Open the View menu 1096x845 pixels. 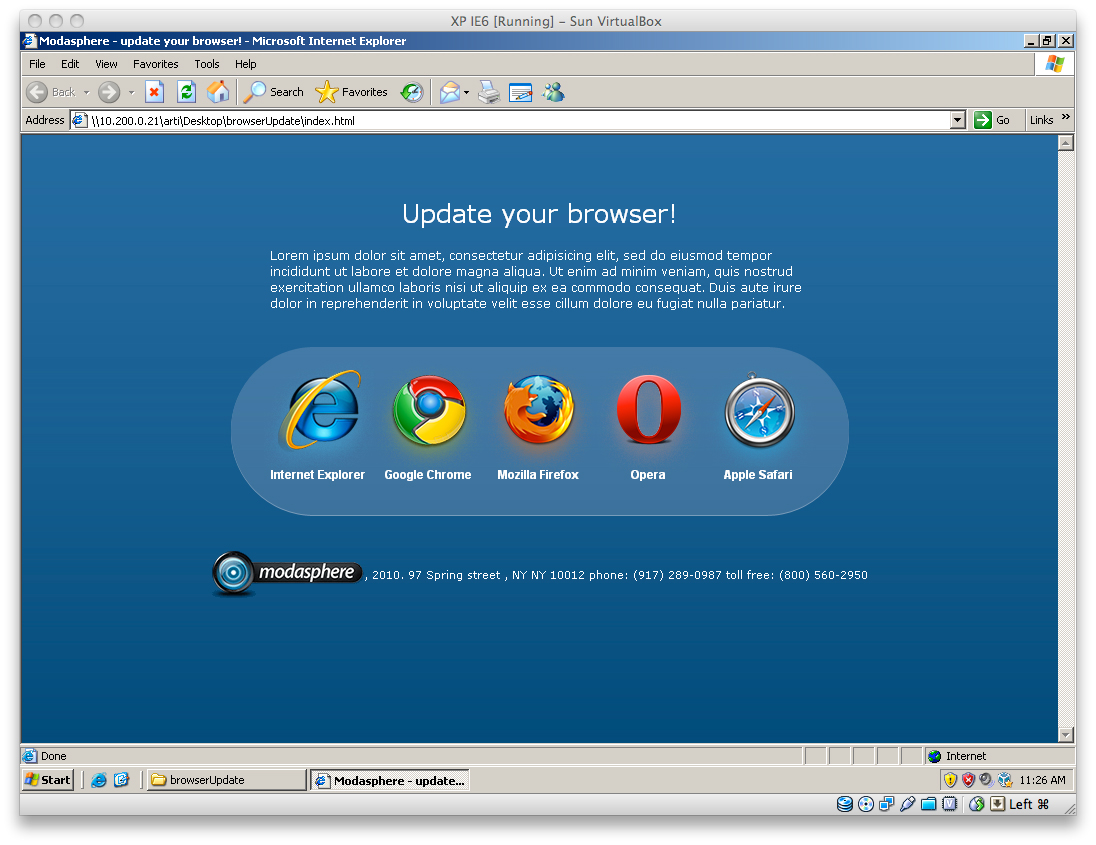coord(106,64)
